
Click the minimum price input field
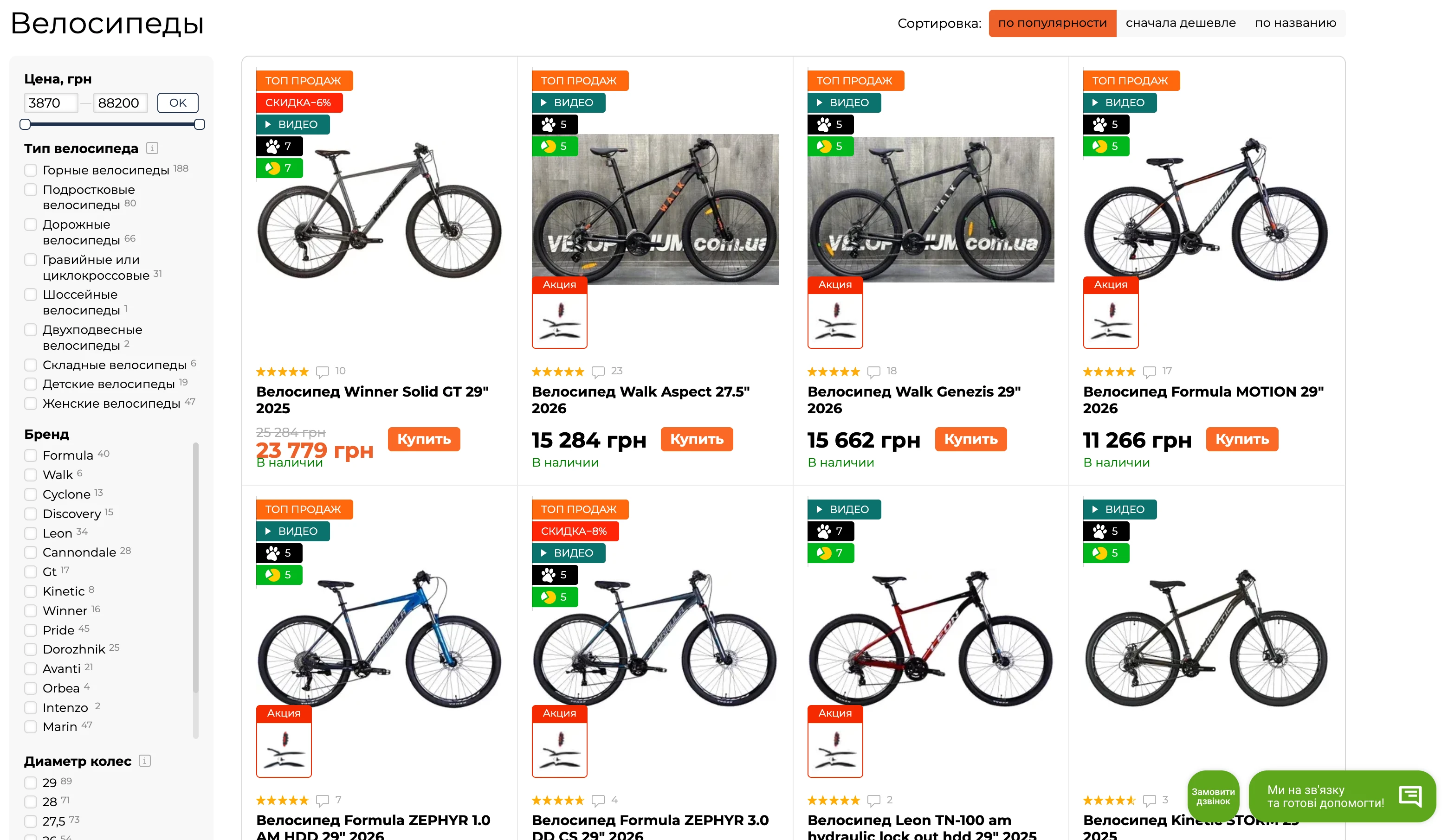[51, 103]
